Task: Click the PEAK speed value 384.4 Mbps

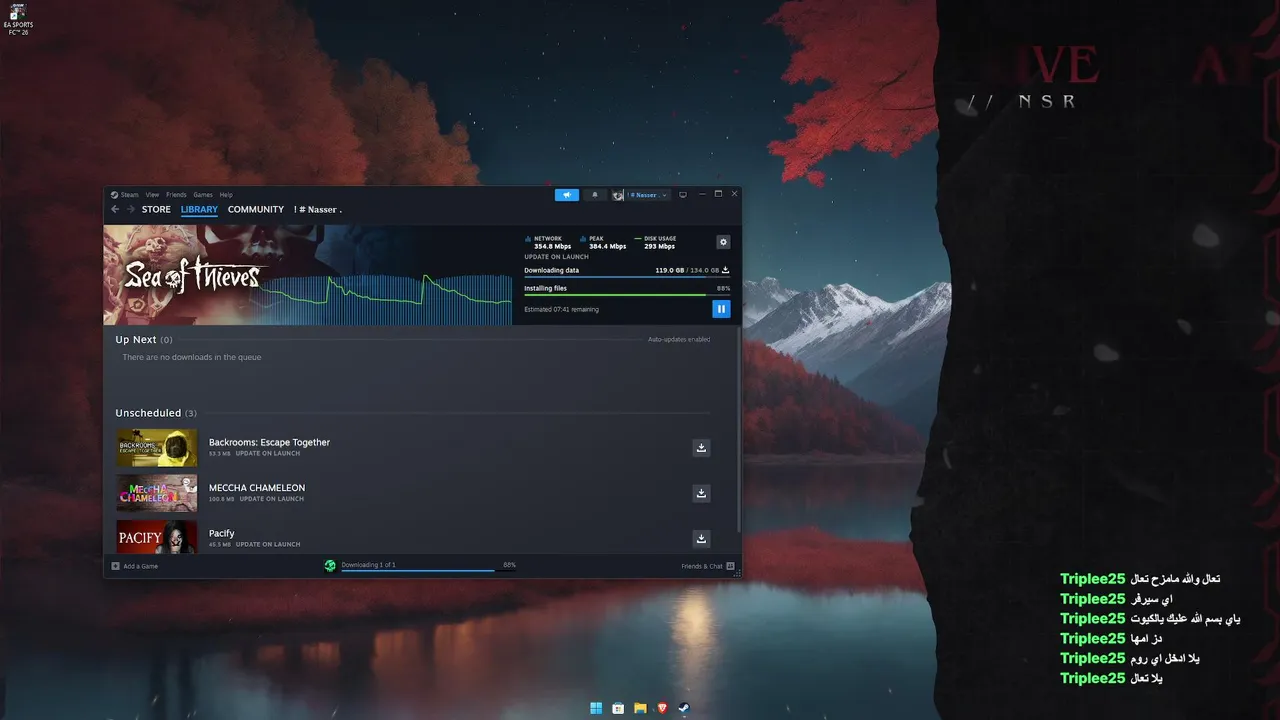Action: click(608, 246)
